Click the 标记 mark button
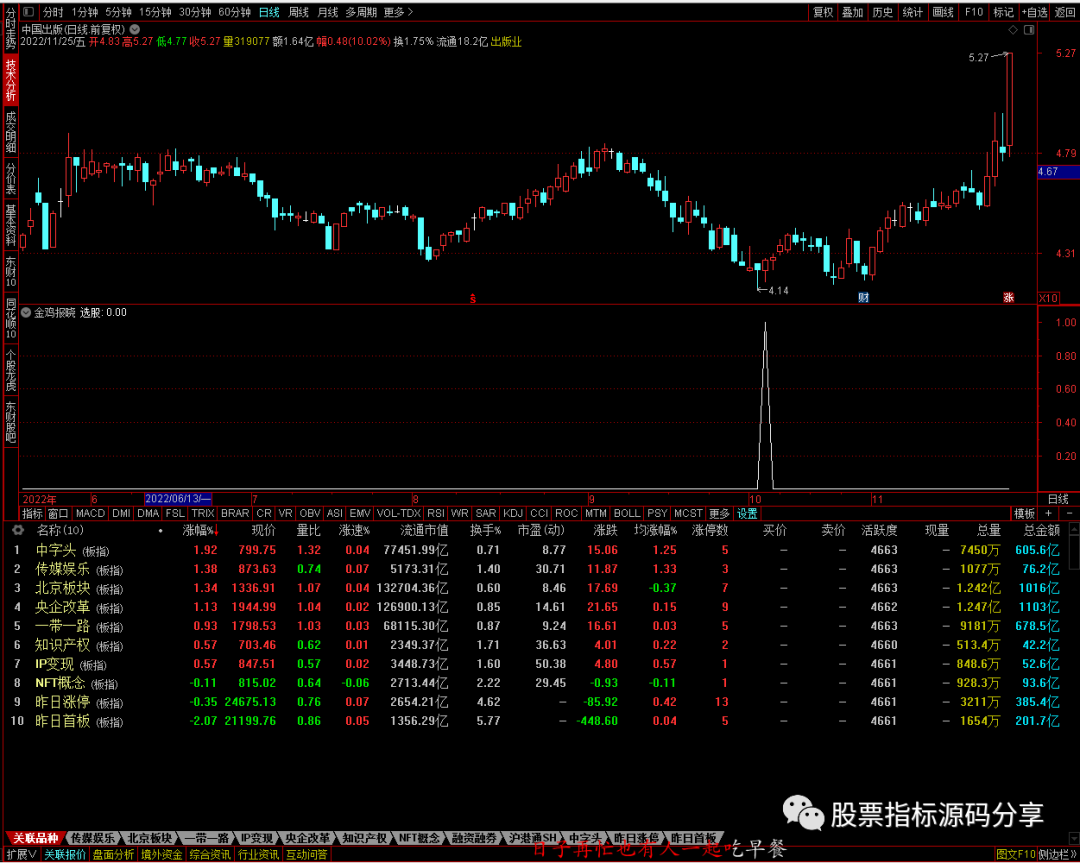The image size is (1080, 863). click(x=1003, y=12)
